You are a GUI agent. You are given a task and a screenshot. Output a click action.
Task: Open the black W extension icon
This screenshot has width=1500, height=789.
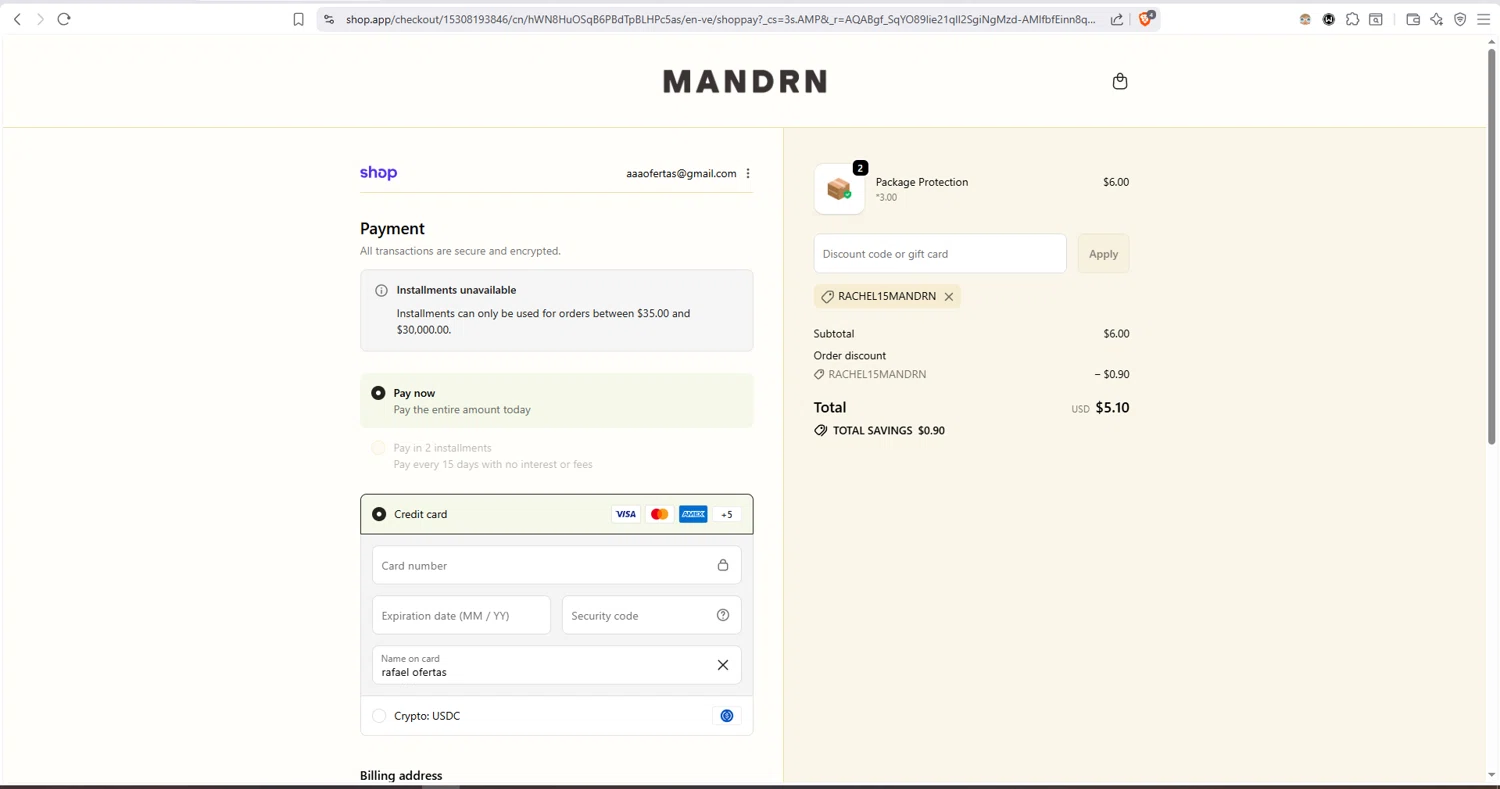[1329, 19]
